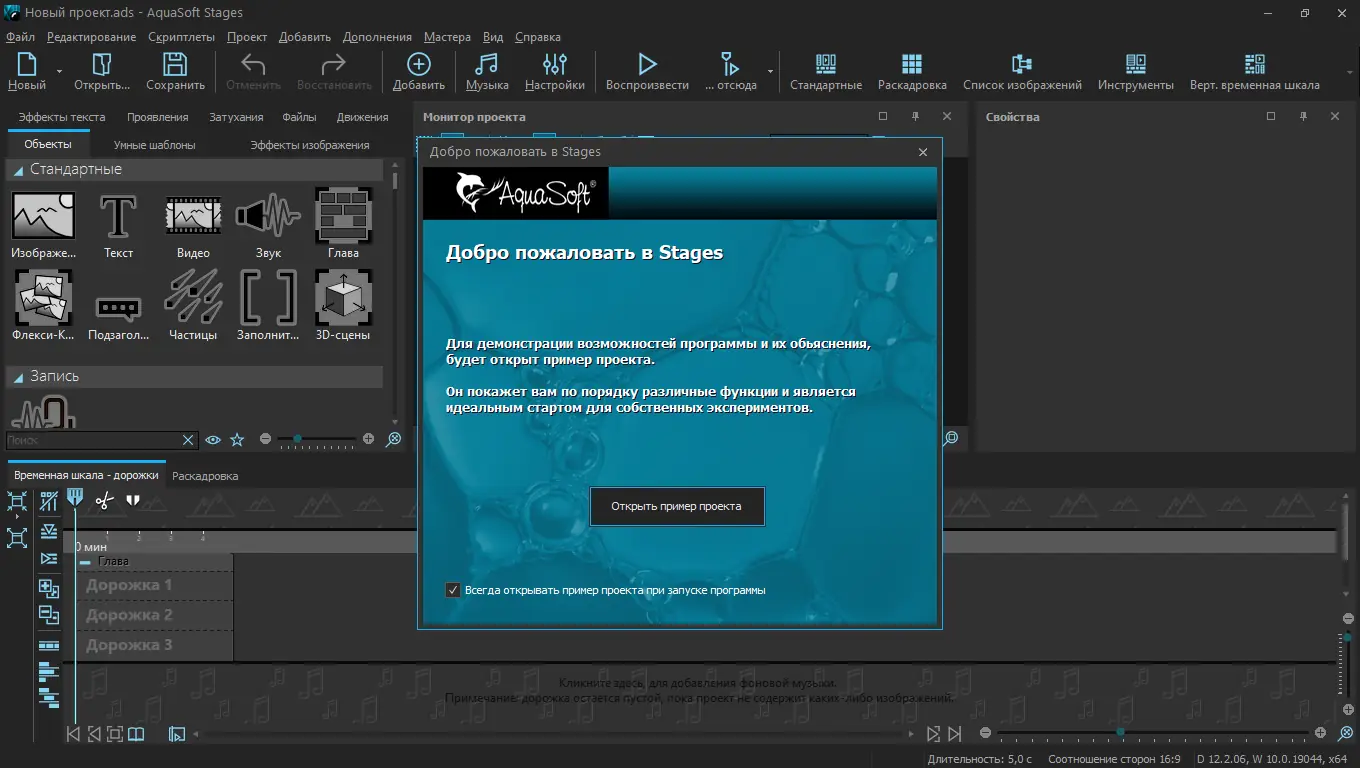Image resolution: width=1360 pixels, height=768 pixels.
Task: Adjust the thumbnail size slider in objects panel
Action: coord(300,439)
